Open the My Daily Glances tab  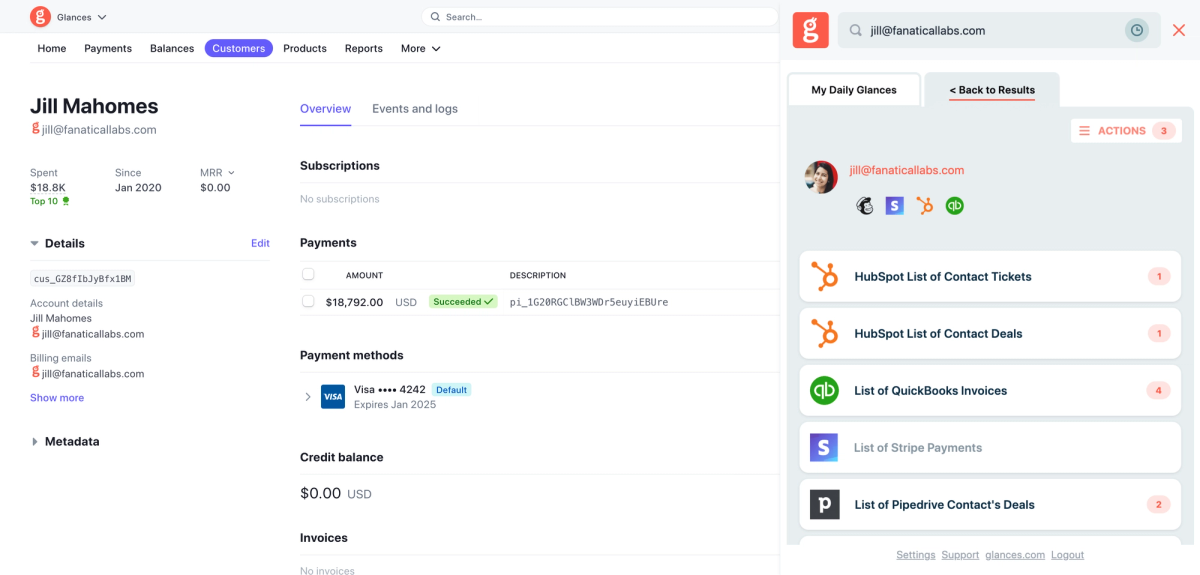854,90
